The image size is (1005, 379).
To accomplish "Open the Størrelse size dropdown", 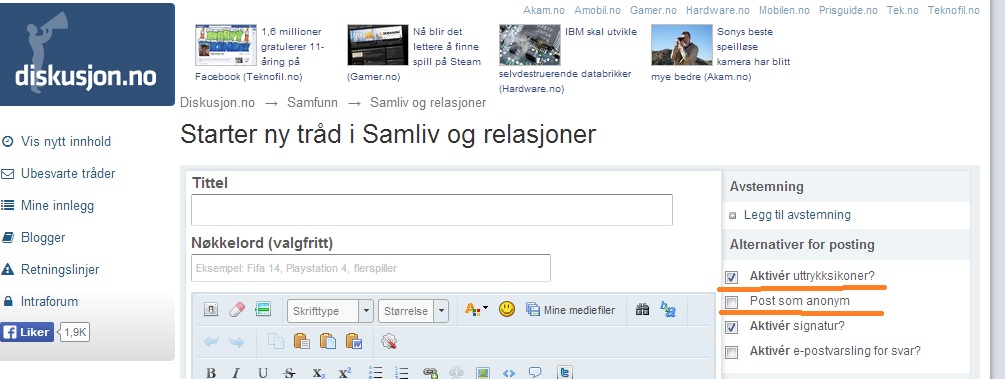I will pyautogui.click(x=413, y=311).
